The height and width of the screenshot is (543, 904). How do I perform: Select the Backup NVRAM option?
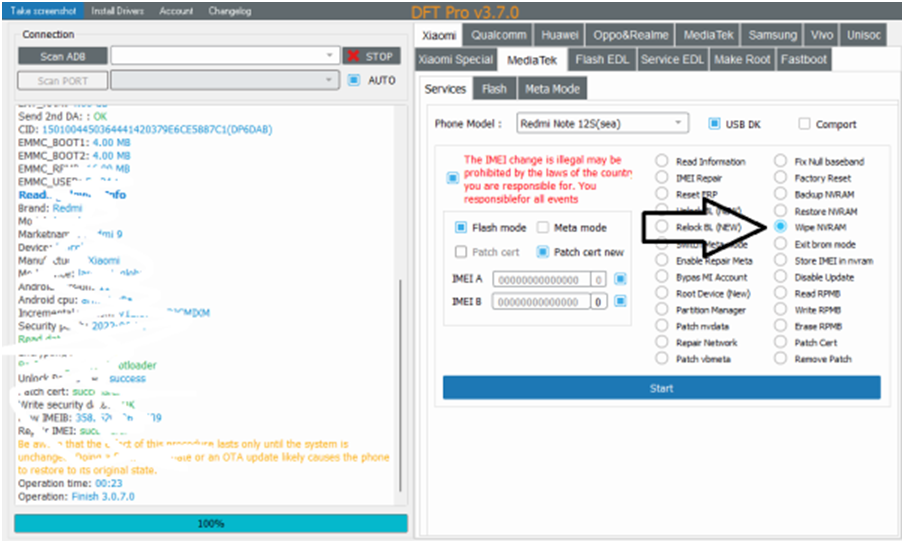pos(781,194)
